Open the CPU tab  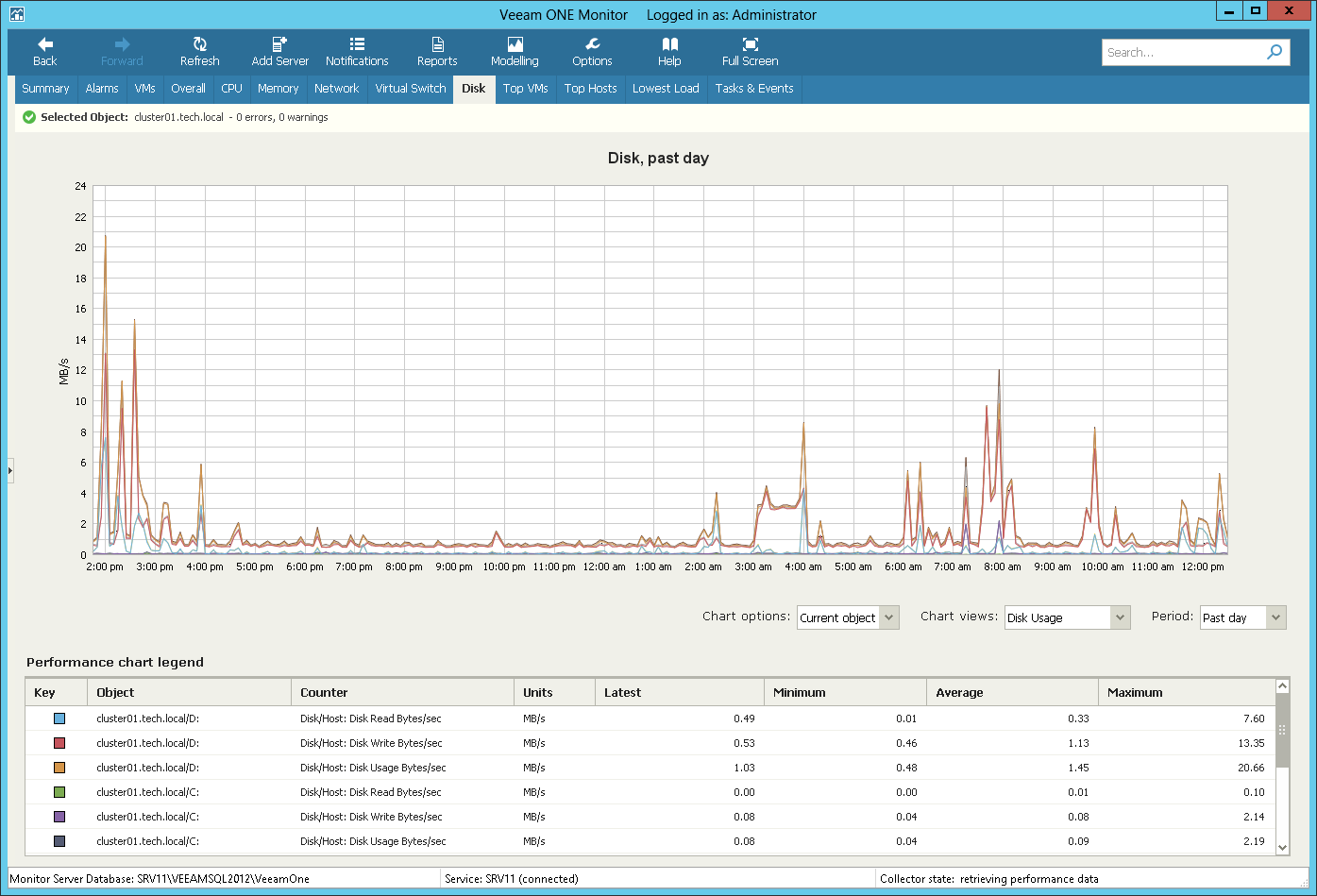231,89
